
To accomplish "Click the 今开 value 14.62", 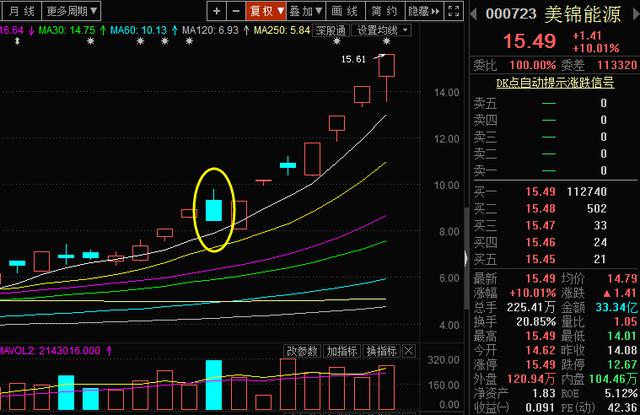I will (540, 350).
